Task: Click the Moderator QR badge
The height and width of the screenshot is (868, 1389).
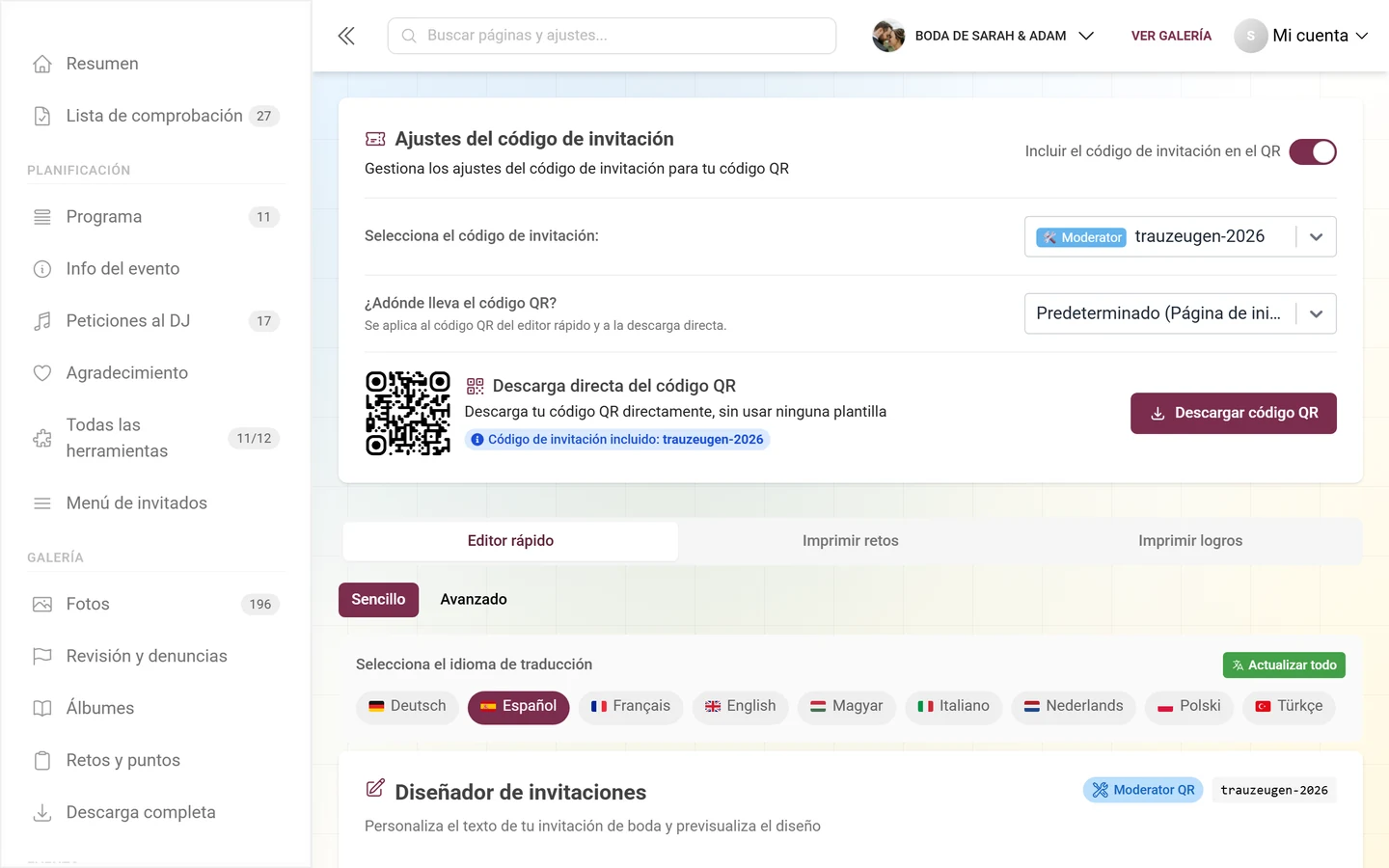Action: coord(1143,790)
